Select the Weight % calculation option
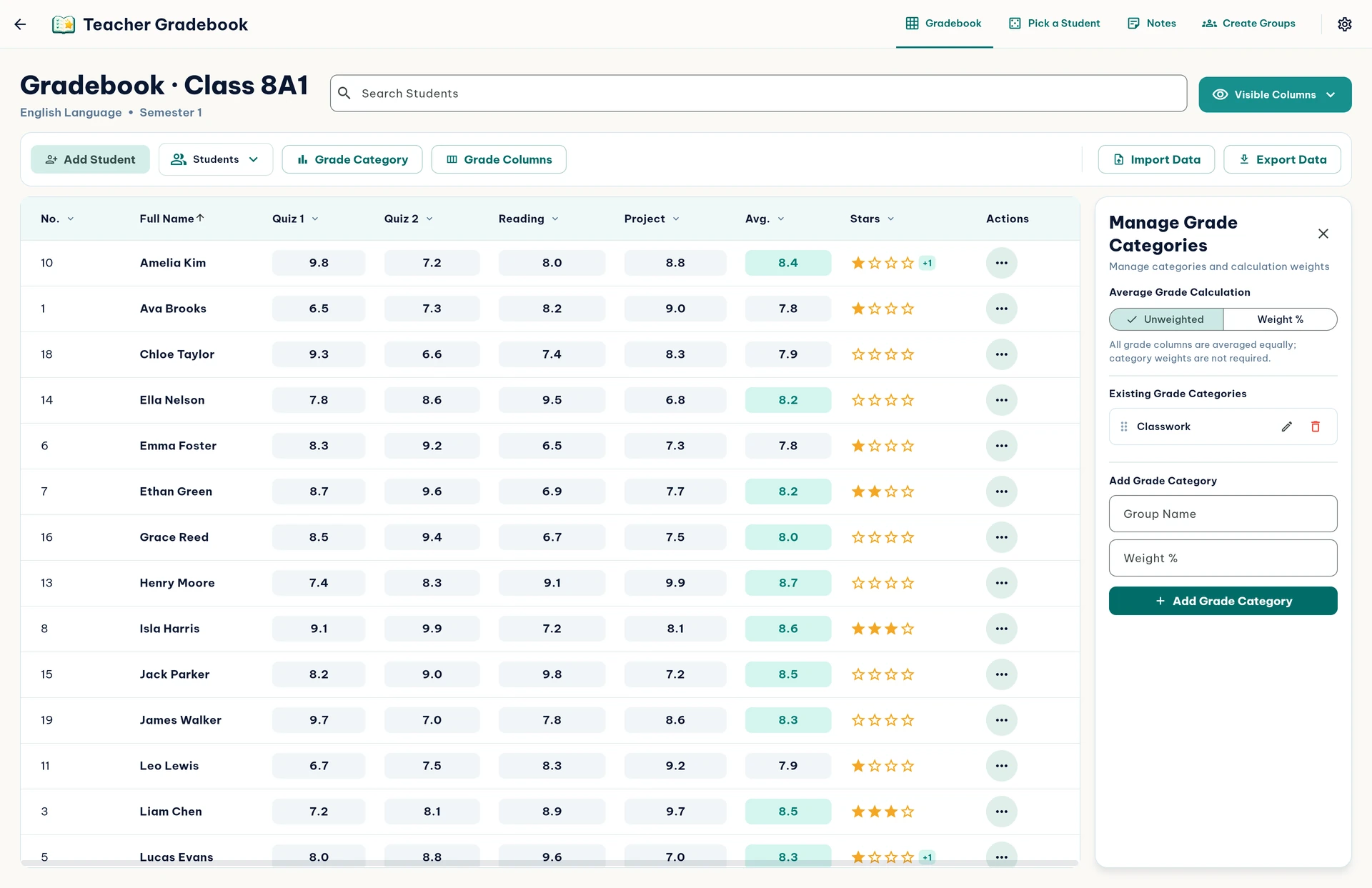This screenshot has height=888, width=1372. [1281, 319]
